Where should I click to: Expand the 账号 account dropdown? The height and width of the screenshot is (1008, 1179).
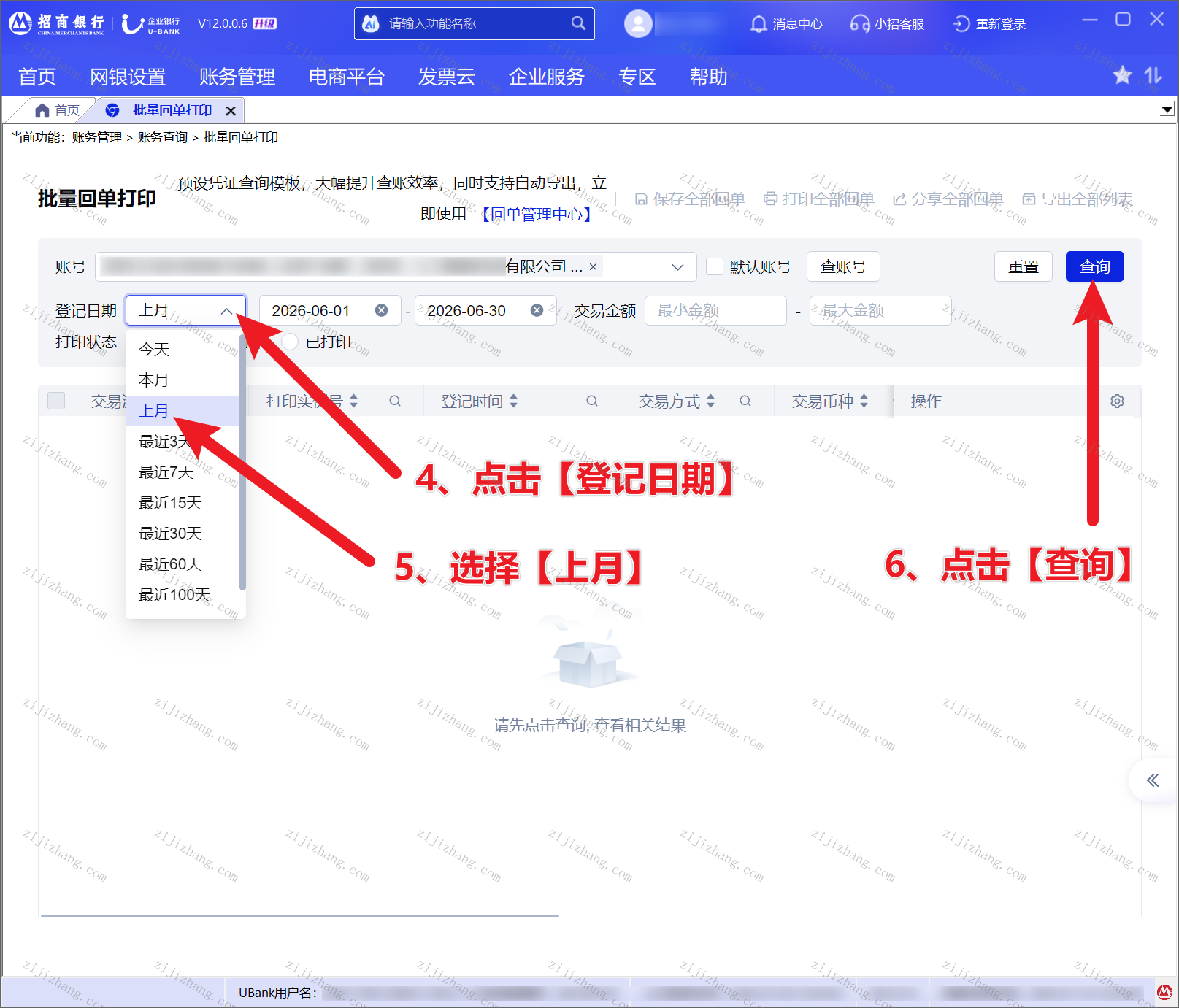(x=677, y=267)
